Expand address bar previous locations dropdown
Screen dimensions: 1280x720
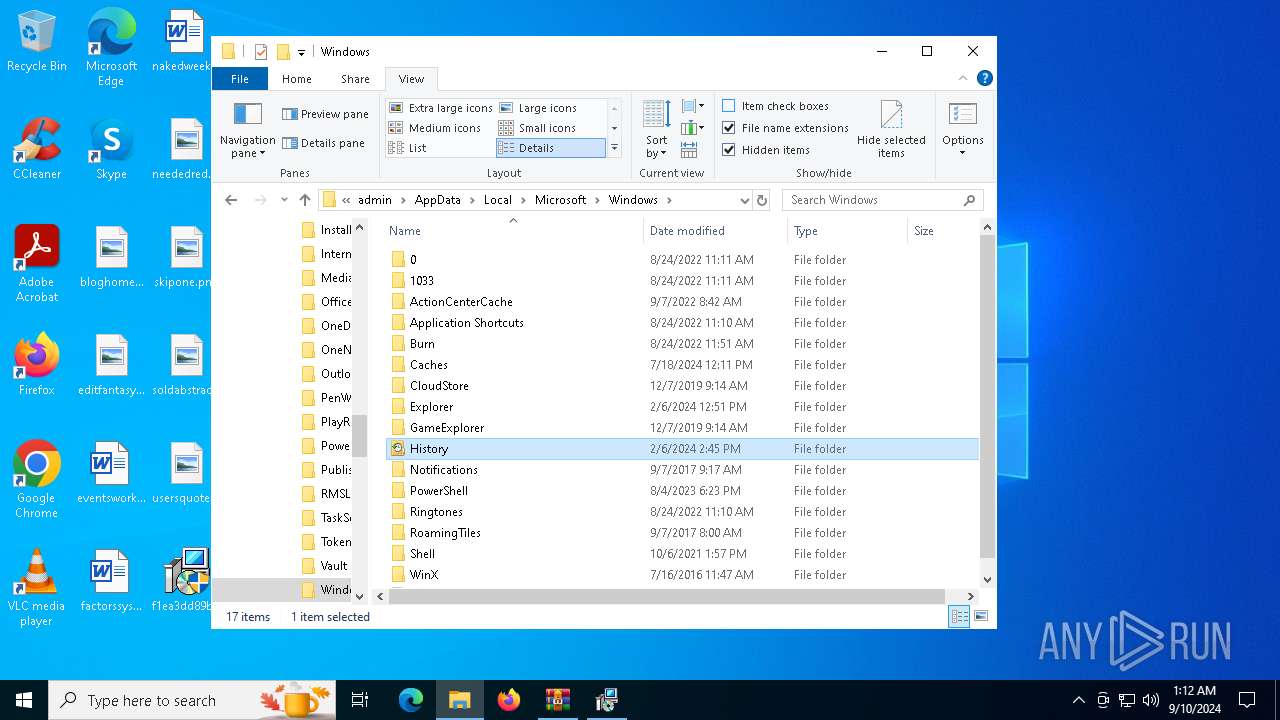(x=744, y=200)
